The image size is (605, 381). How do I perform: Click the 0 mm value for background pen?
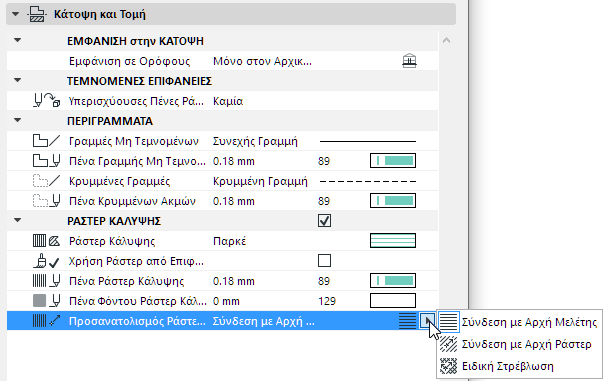(x=226, y=301)
